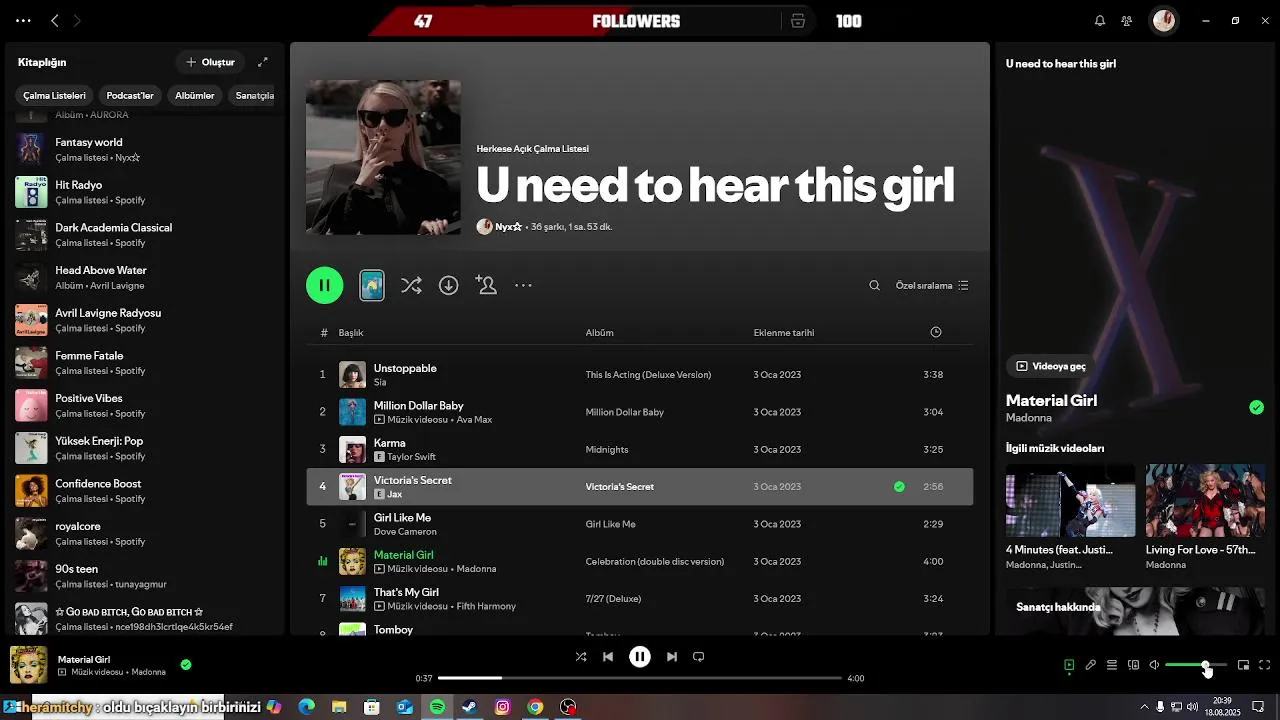Open the profile avatar menu
Image resolution: width=1280 pixels, height=720 pixels.
1164,20
